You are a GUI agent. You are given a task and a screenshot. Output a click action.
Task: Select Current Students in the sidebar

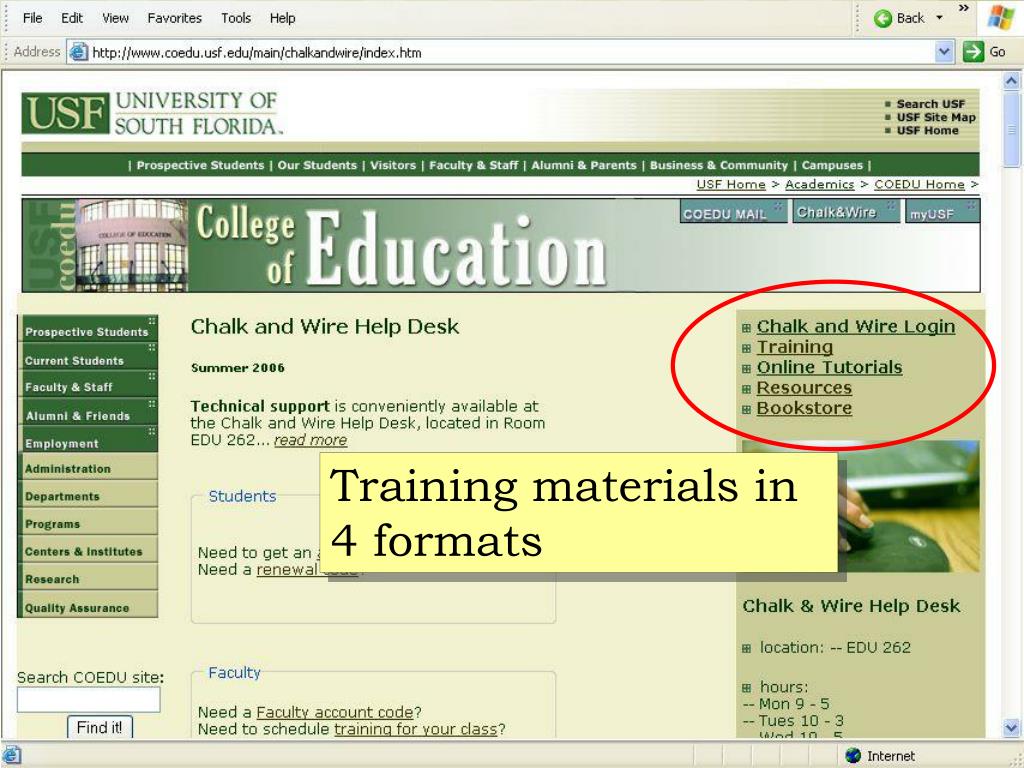click(x=88, y=359)
